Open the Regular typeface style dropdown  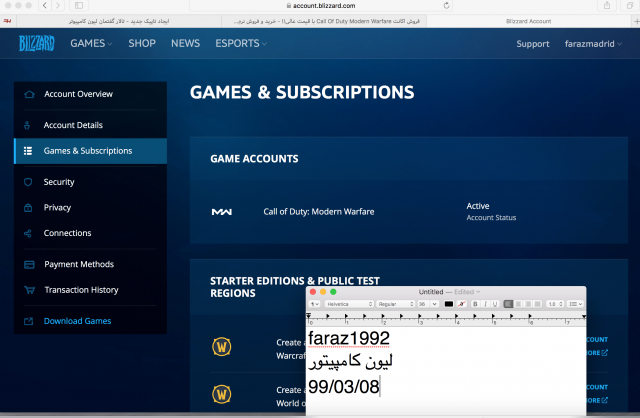tap(396, 304)
